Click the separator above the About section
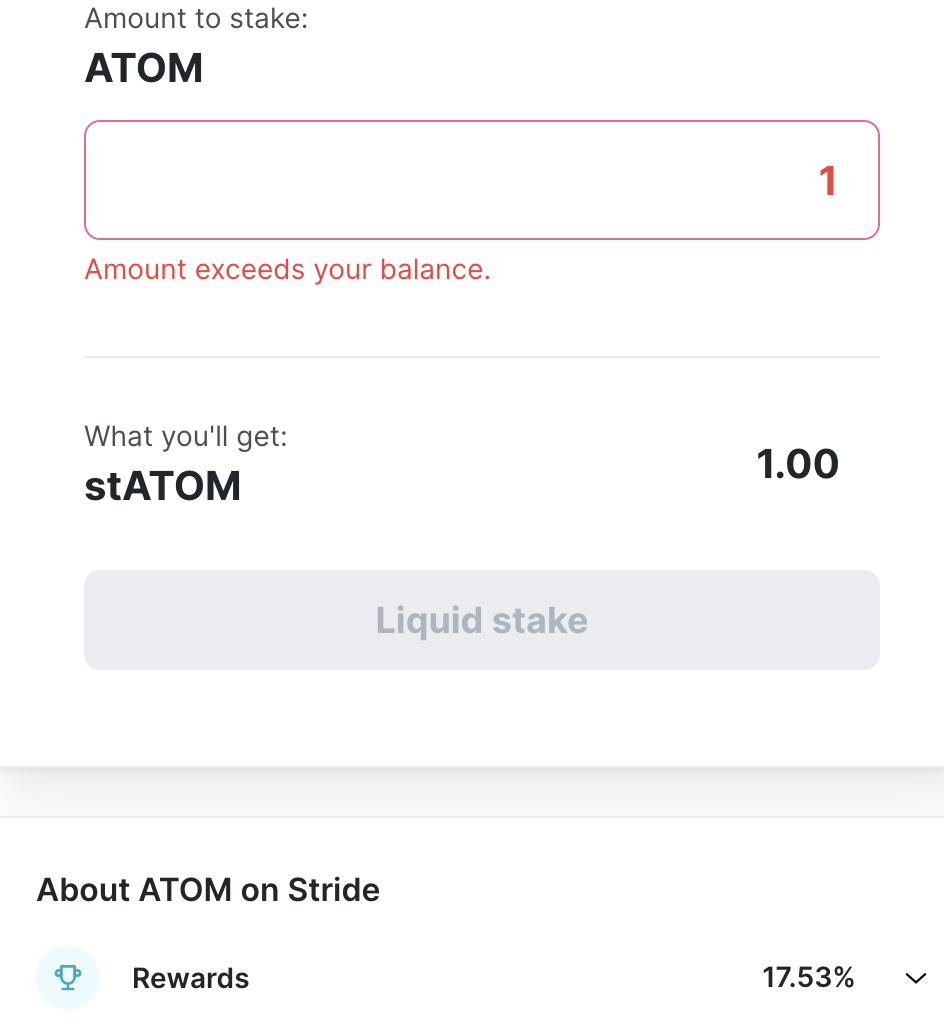The image size is (944, 1030). [472, 817]
